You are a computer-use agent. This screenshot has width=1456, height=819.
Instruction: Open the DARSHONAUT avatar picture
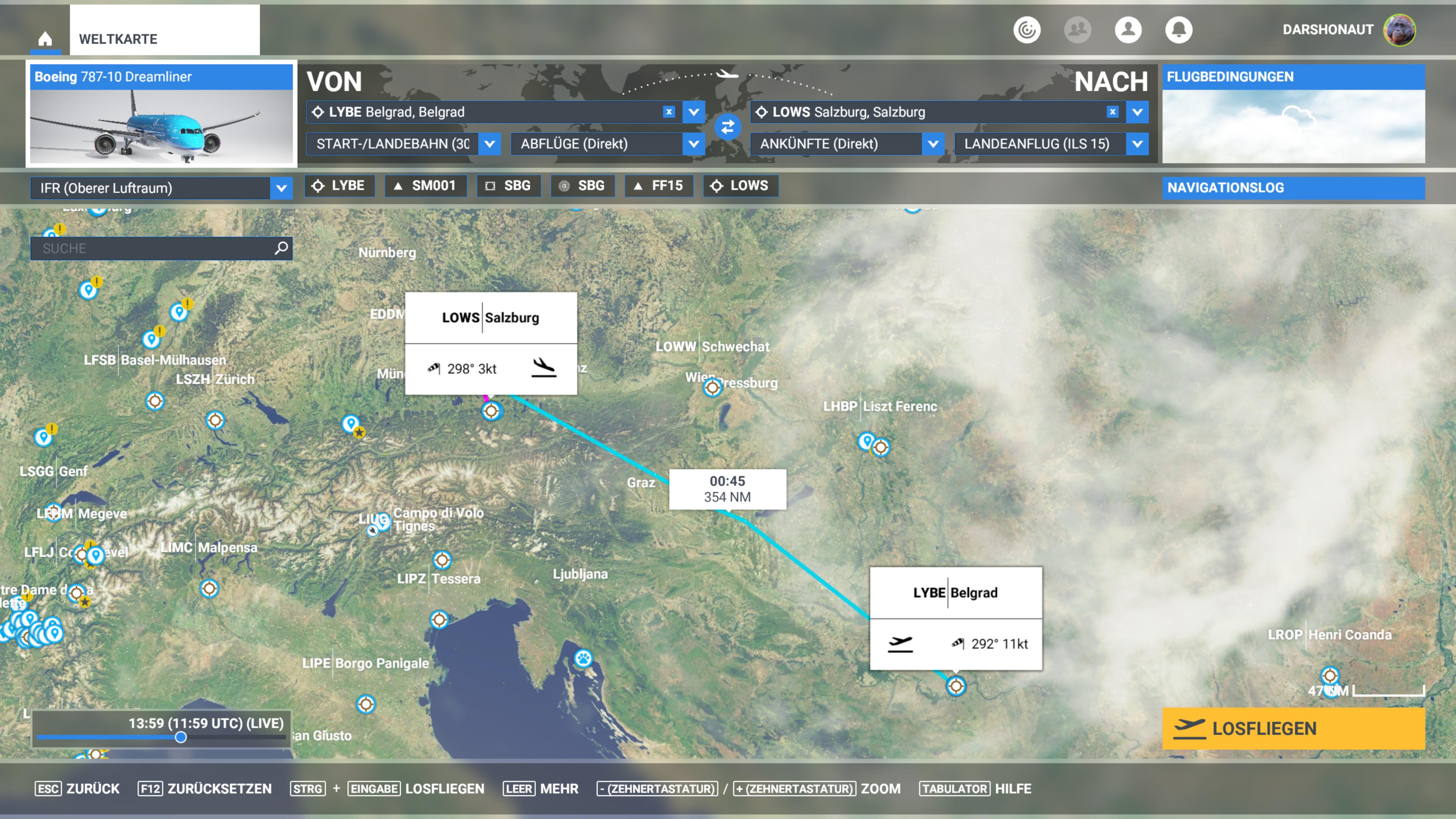[1400, 30]
